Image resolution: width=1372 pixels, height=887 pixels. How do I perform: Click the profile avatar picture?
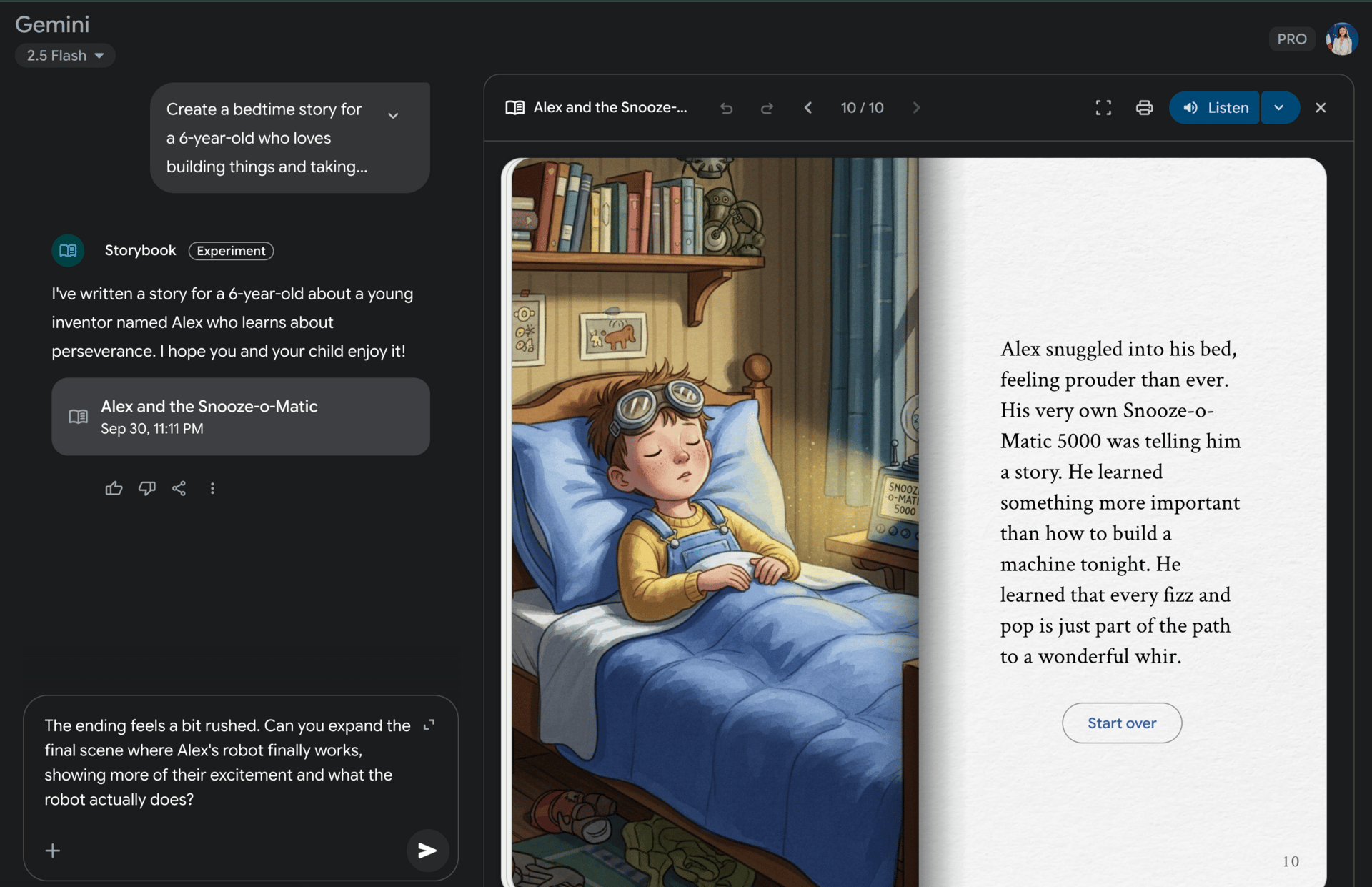click(x=1341, y=39)
